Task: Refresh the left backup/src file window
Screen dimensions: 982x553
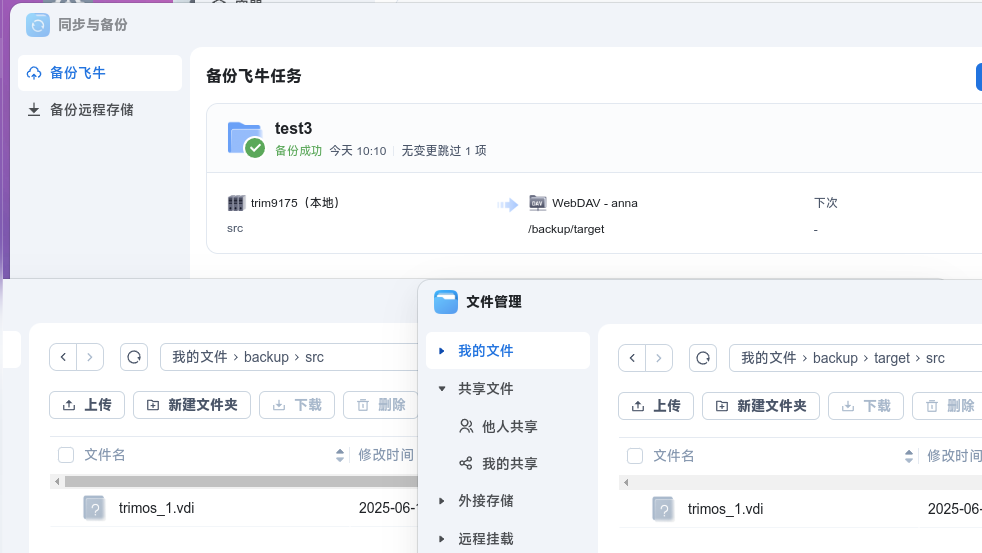Action: click(134, 357)
